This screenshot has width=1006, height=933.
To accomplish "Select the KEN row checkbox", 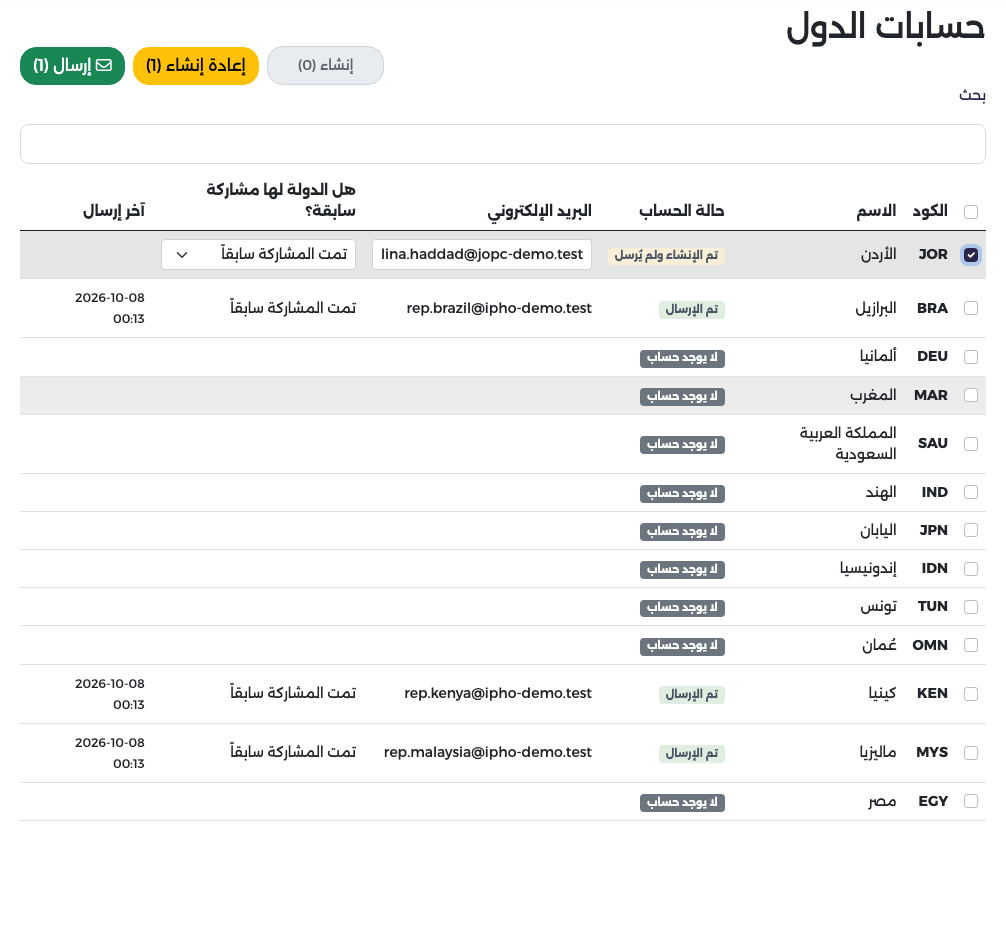I will (971, 694).
